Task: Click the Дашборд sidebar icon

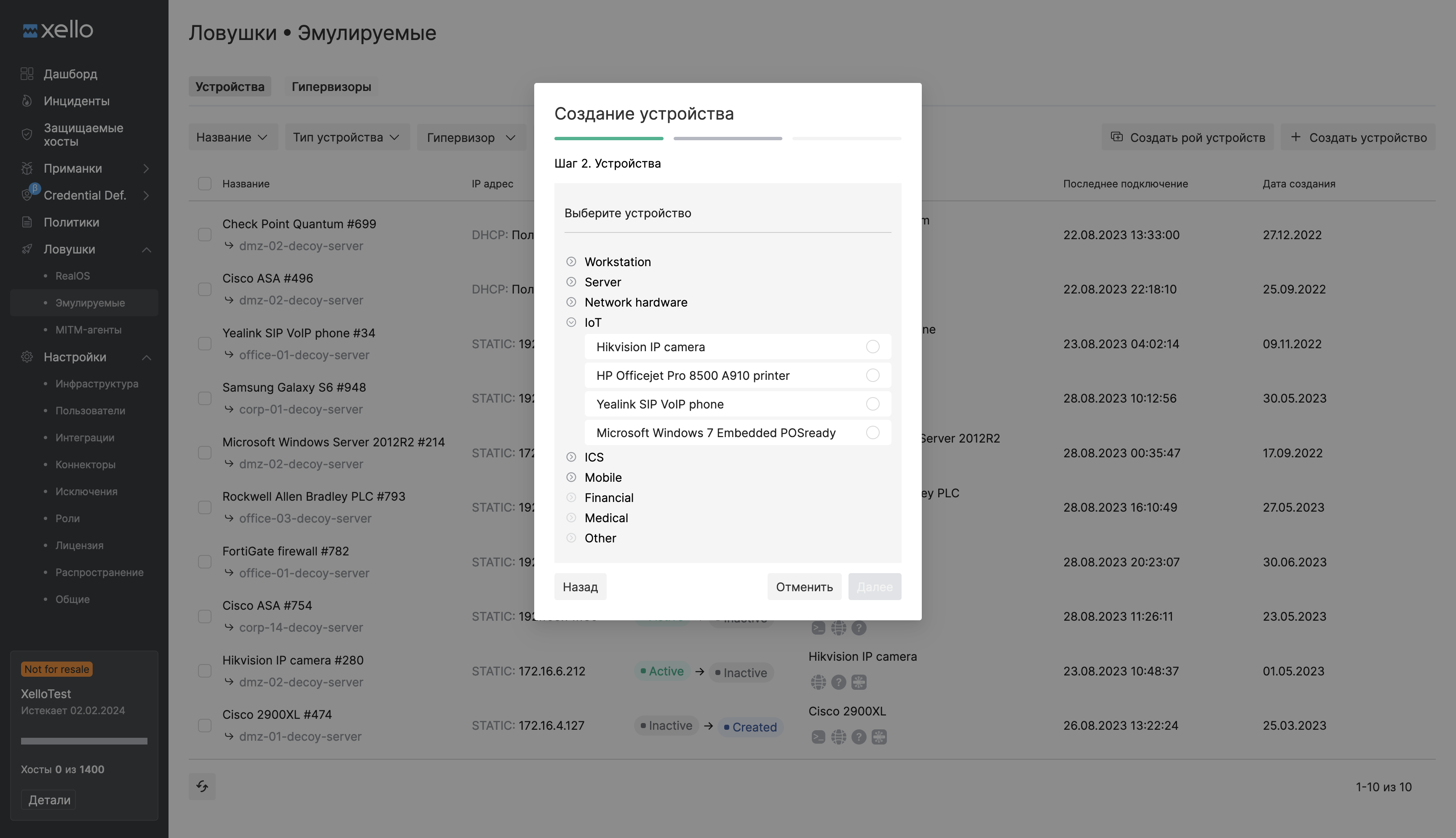Action: point(27,74)
